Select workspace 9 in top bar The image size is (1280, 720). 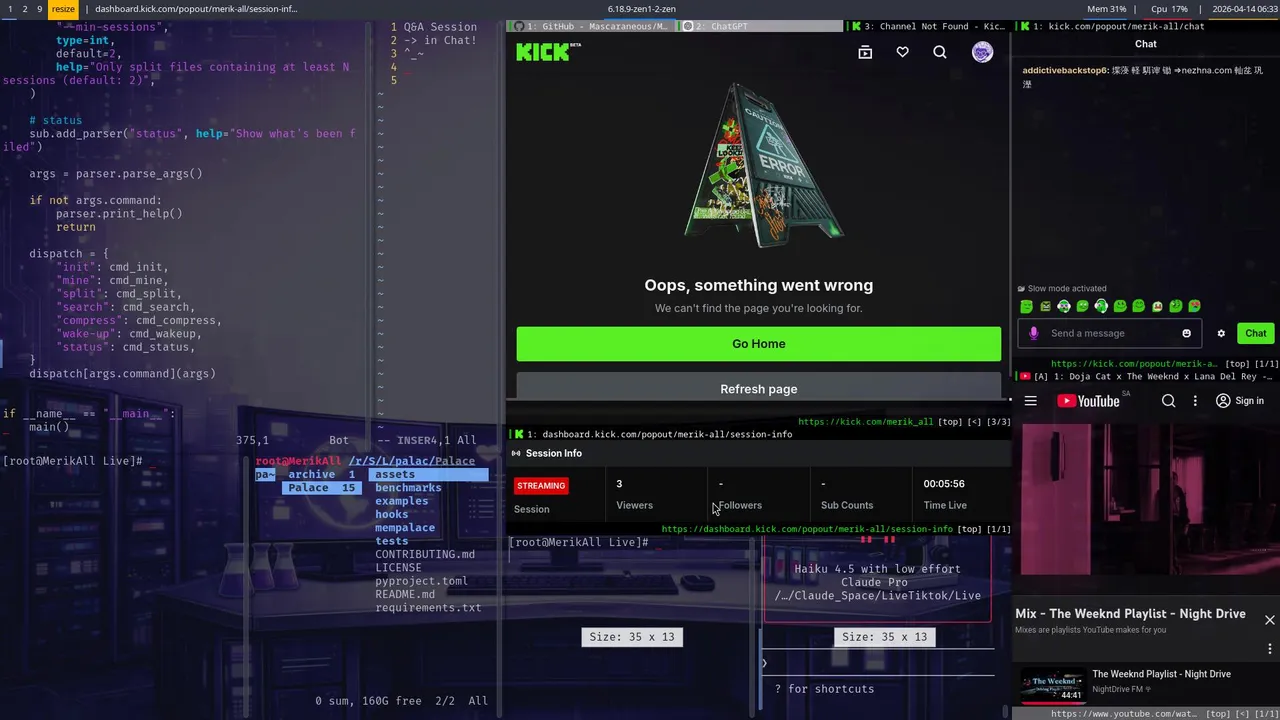pyautogui.click(x=40, y=9)
